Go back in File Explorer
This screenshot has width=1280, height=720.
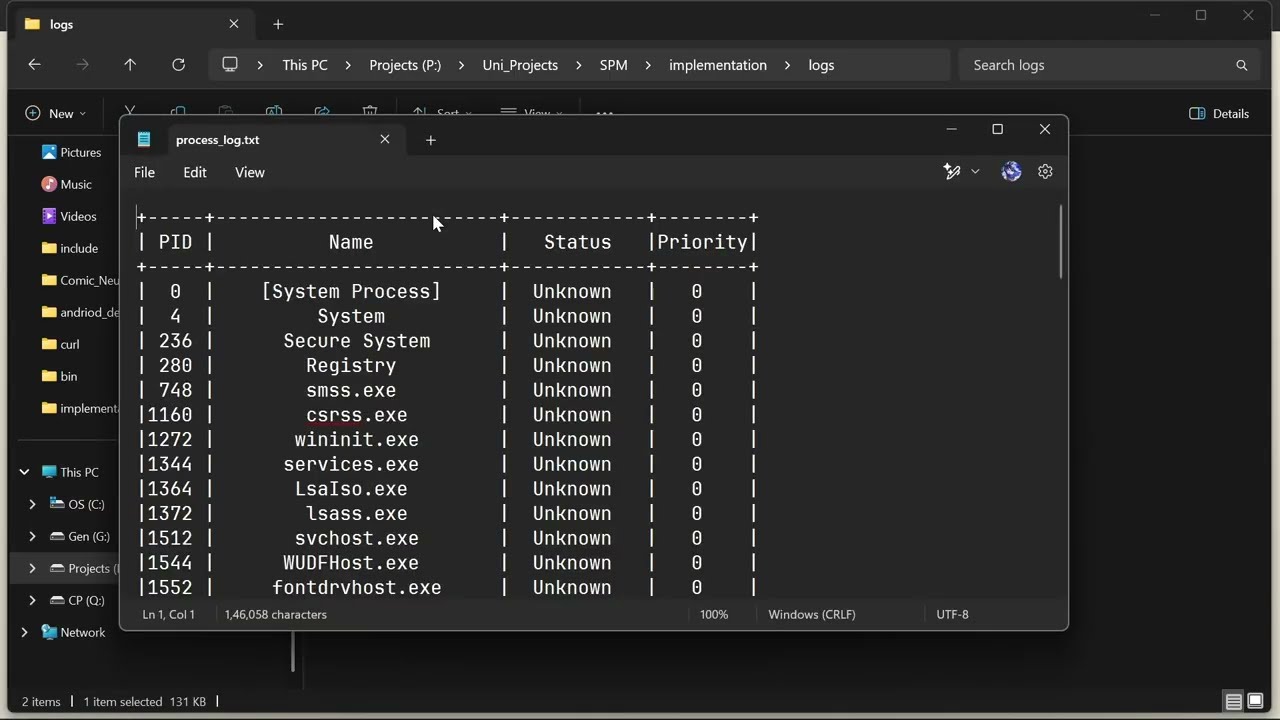point(34,65)
